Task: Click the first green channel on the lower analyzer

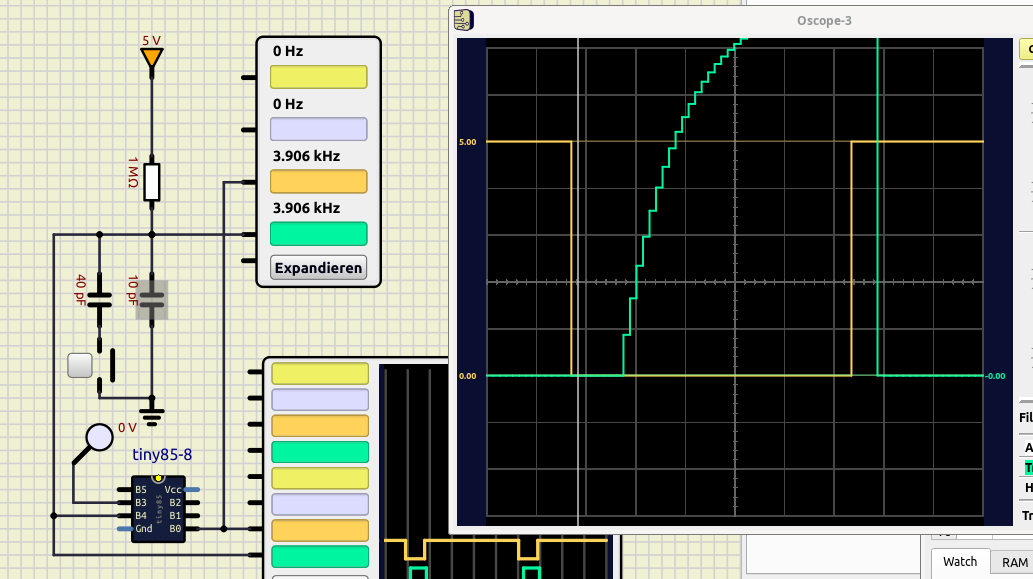Action: point(320,451)
